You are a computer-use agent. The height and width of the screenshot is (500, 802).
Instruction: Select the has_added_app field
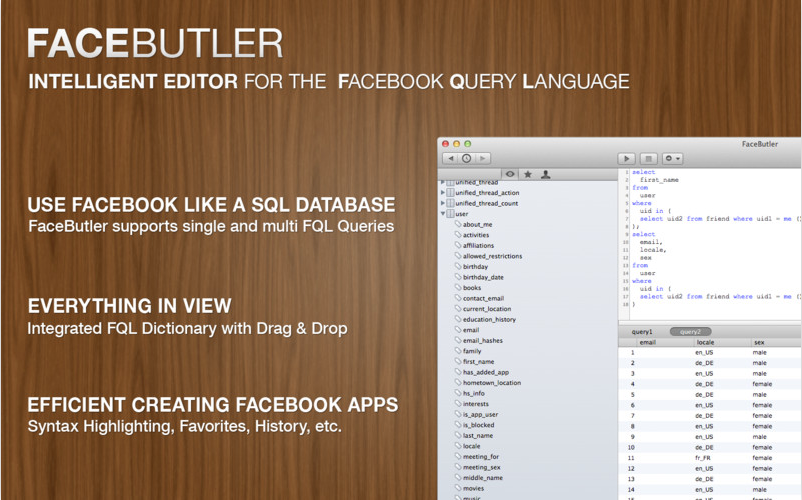(x=486, y=372)
